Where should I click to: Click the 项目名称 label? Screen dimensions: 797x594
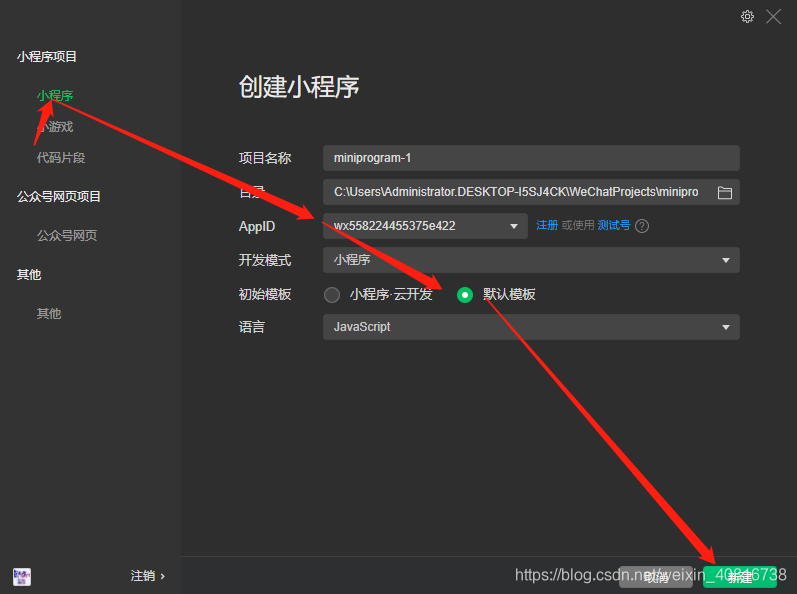(265, 158)
